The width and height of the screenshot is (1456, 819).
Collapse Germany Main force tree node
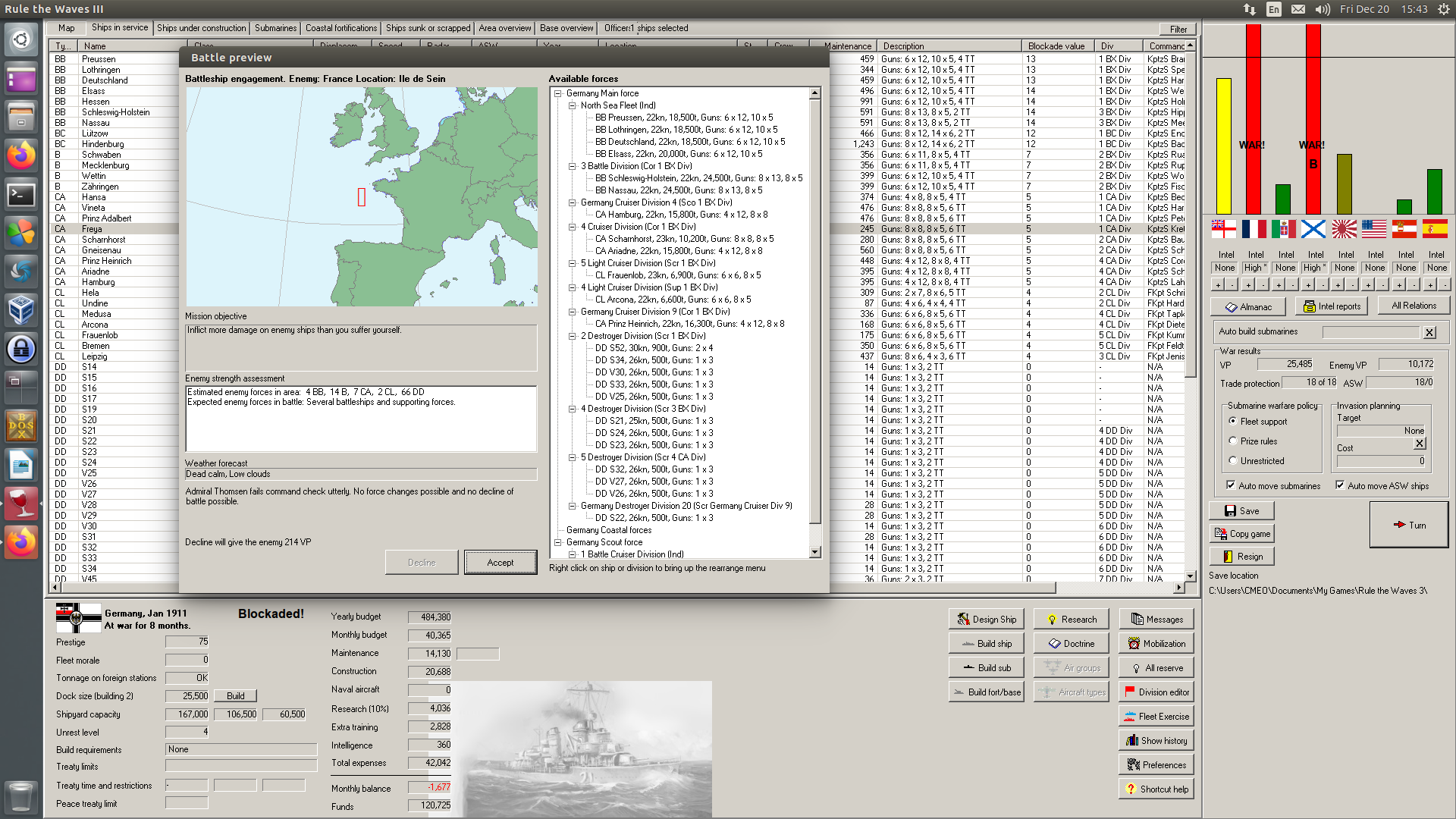[x=558, y=93]
